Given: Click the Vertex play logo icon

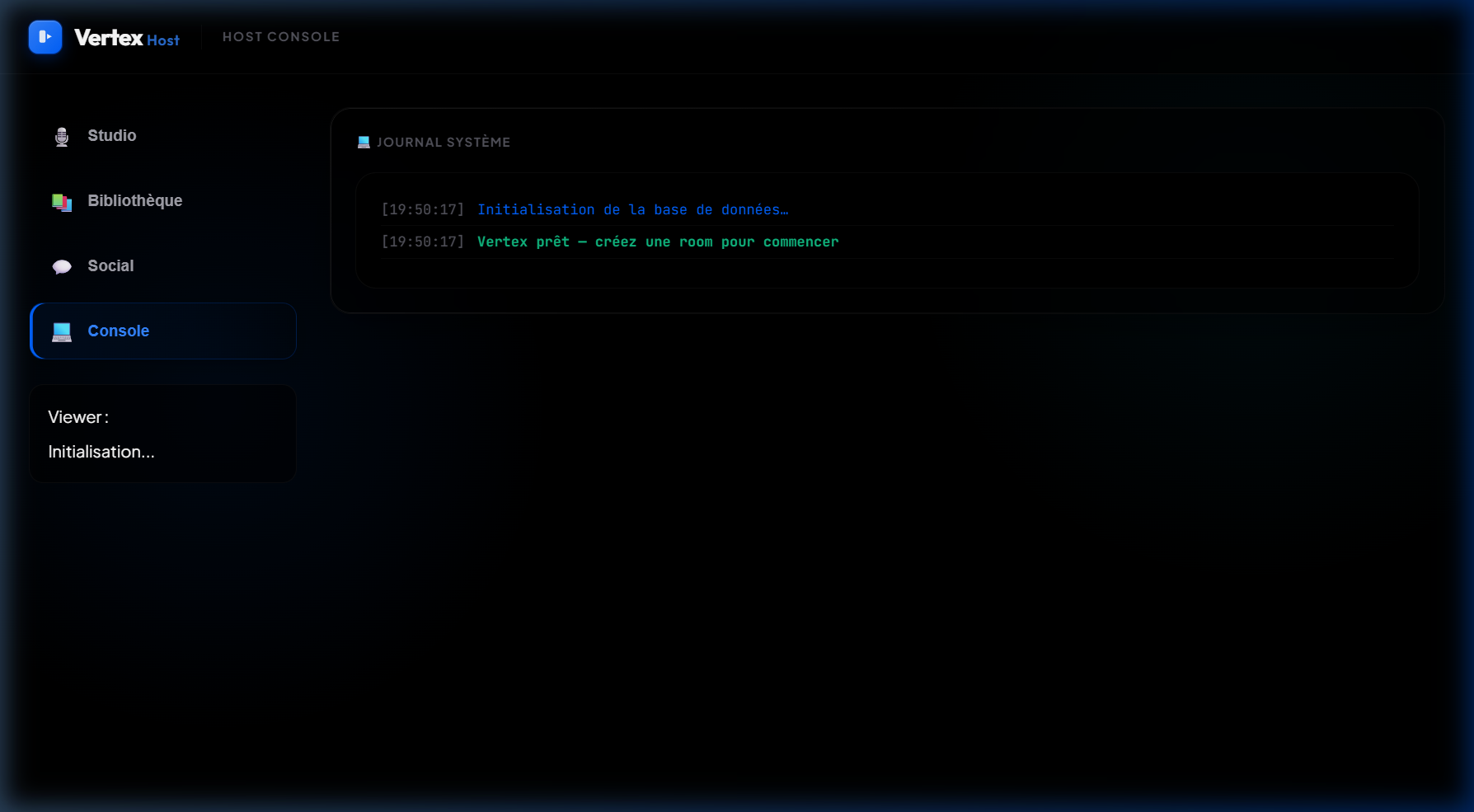Looking at the screenshot, I should (45, 37).
